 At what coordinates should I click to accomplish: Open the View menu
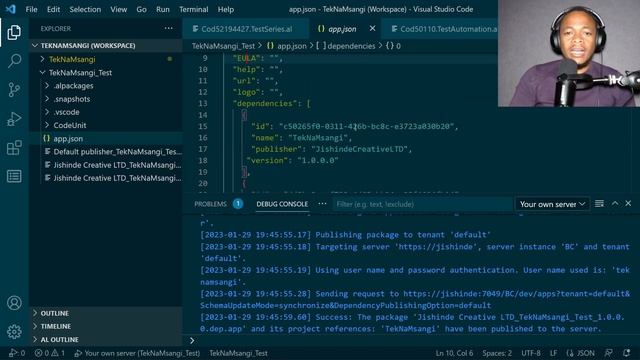(118, 9)
